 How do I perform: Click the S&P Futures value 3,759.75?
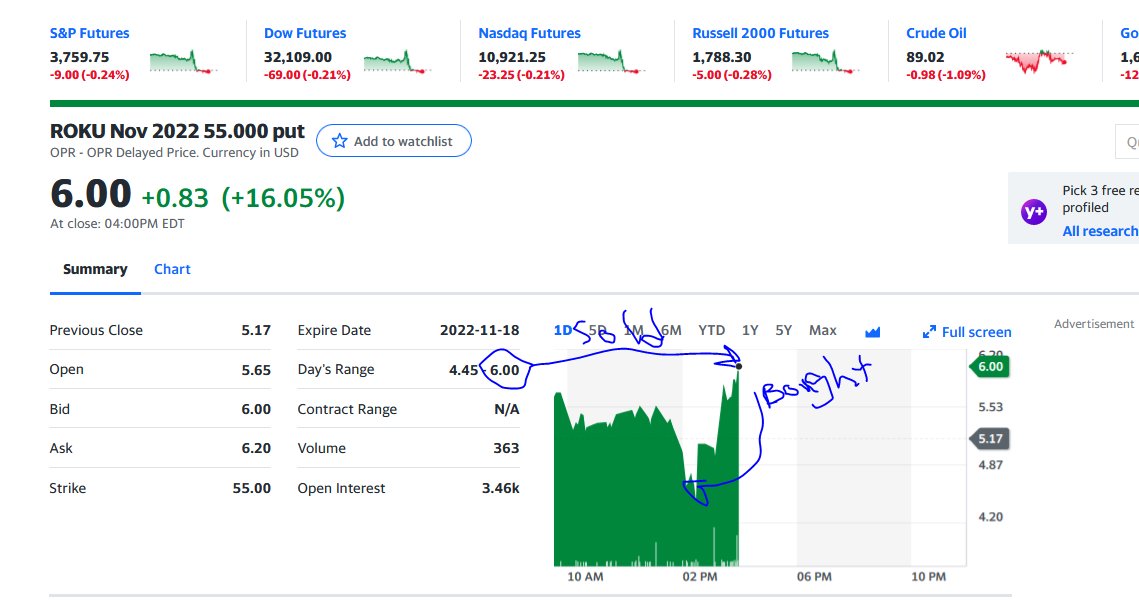79,57
